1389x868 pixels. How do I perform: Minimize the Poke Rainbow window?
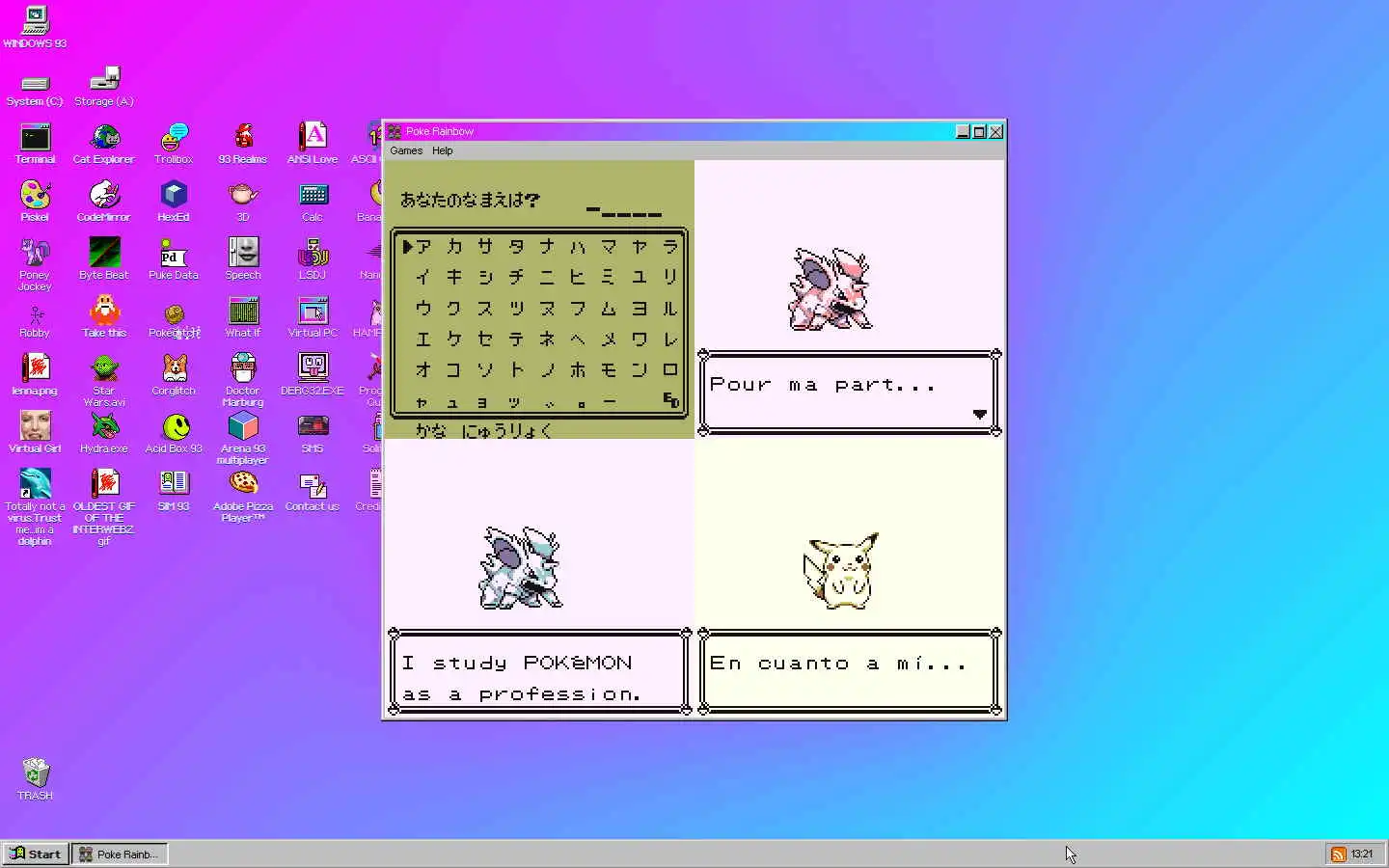click(963, 132)
